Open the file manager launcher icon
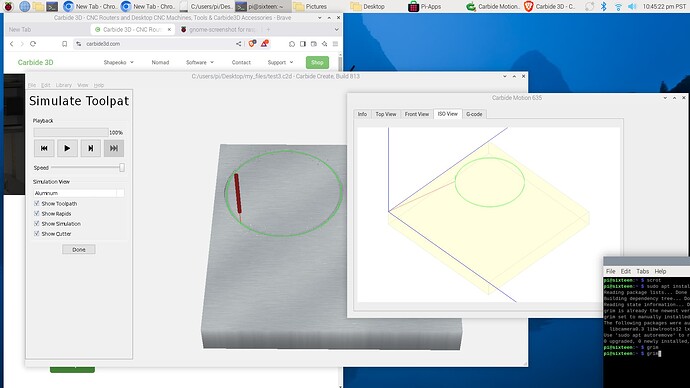 [x=38, y=6]
